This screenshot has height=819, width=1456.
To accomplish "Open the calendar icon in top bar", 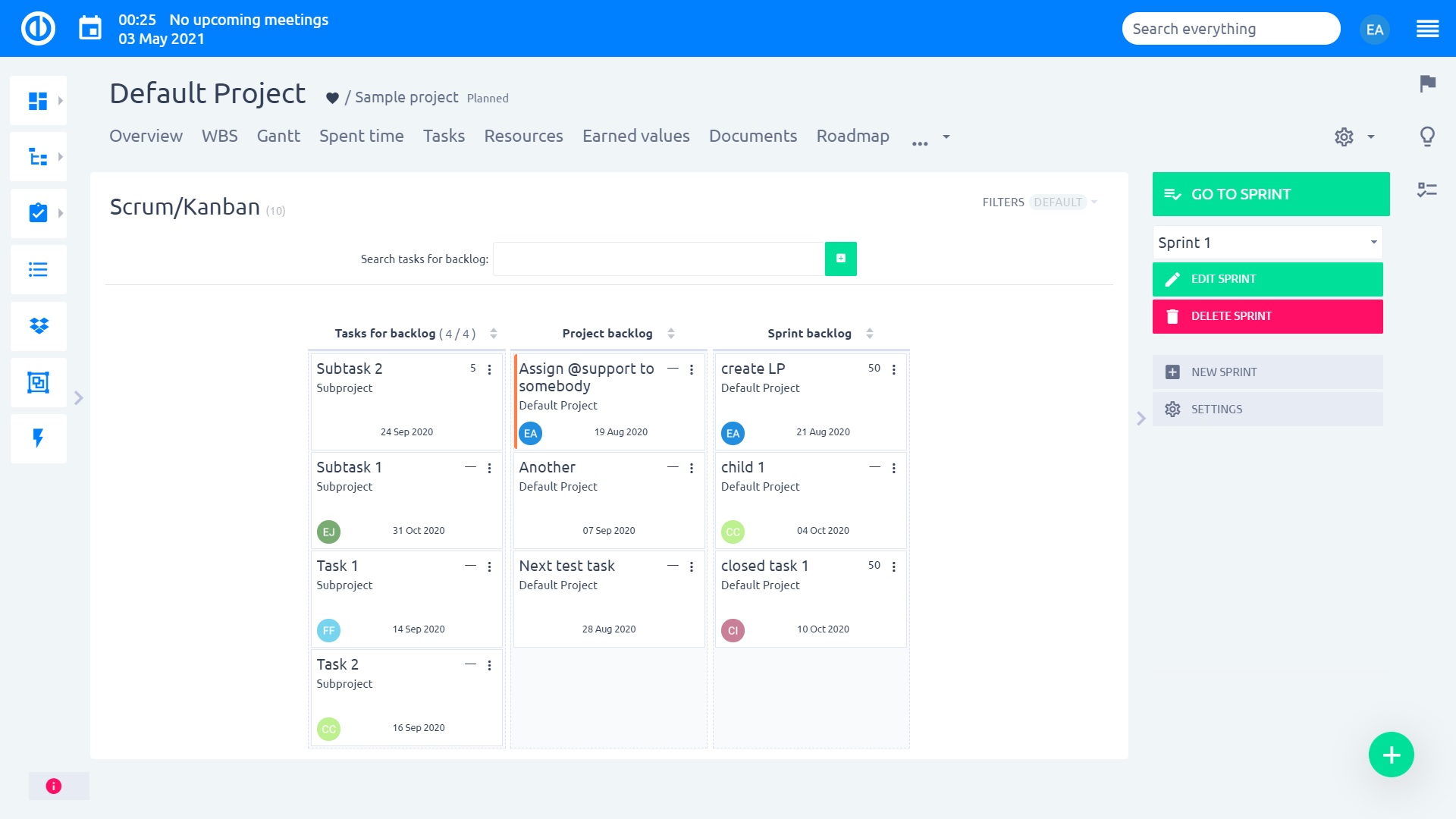I will pos(90,29).
